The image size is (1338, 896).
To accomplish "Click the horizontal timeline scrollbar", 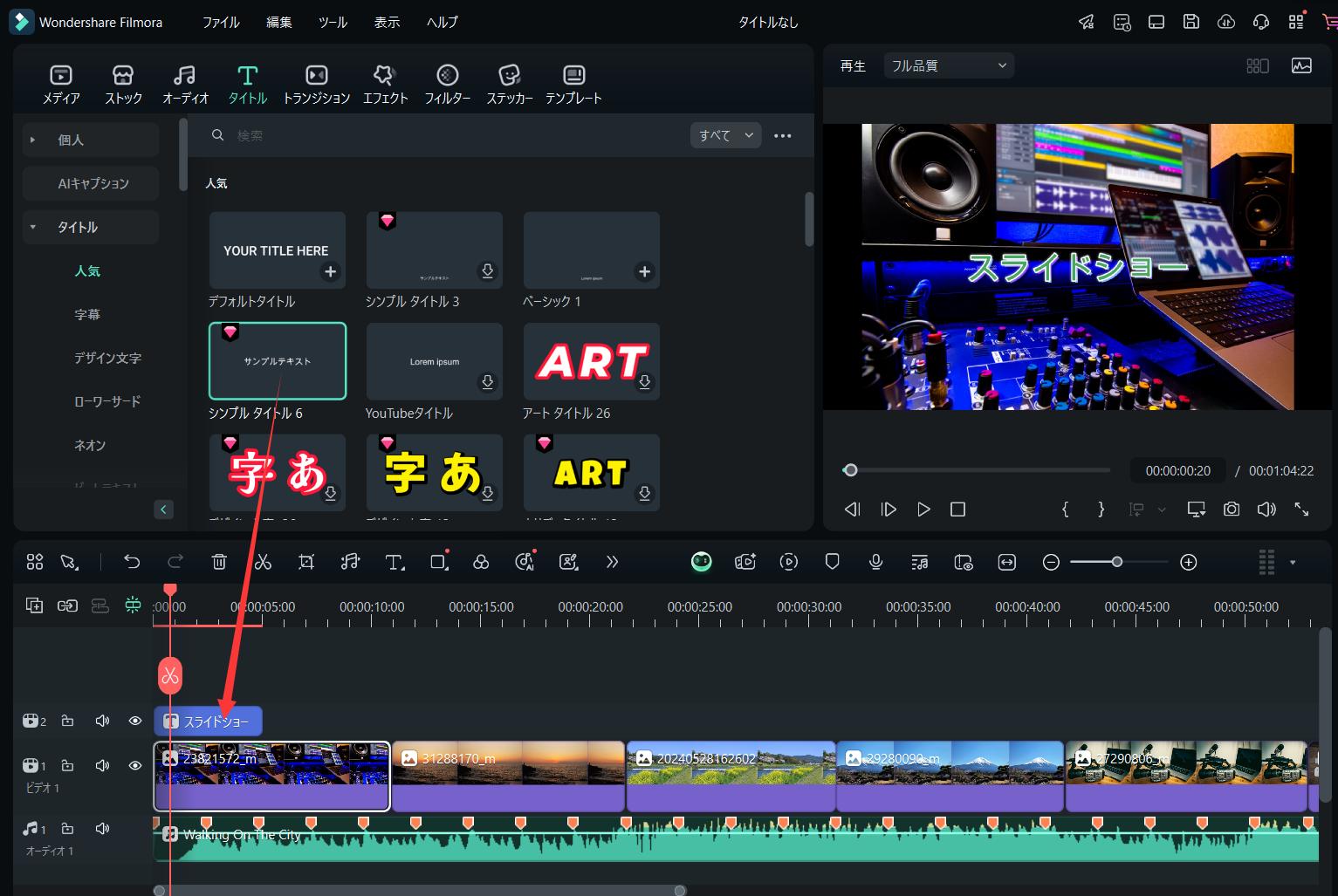I will [x=419, y=890].
